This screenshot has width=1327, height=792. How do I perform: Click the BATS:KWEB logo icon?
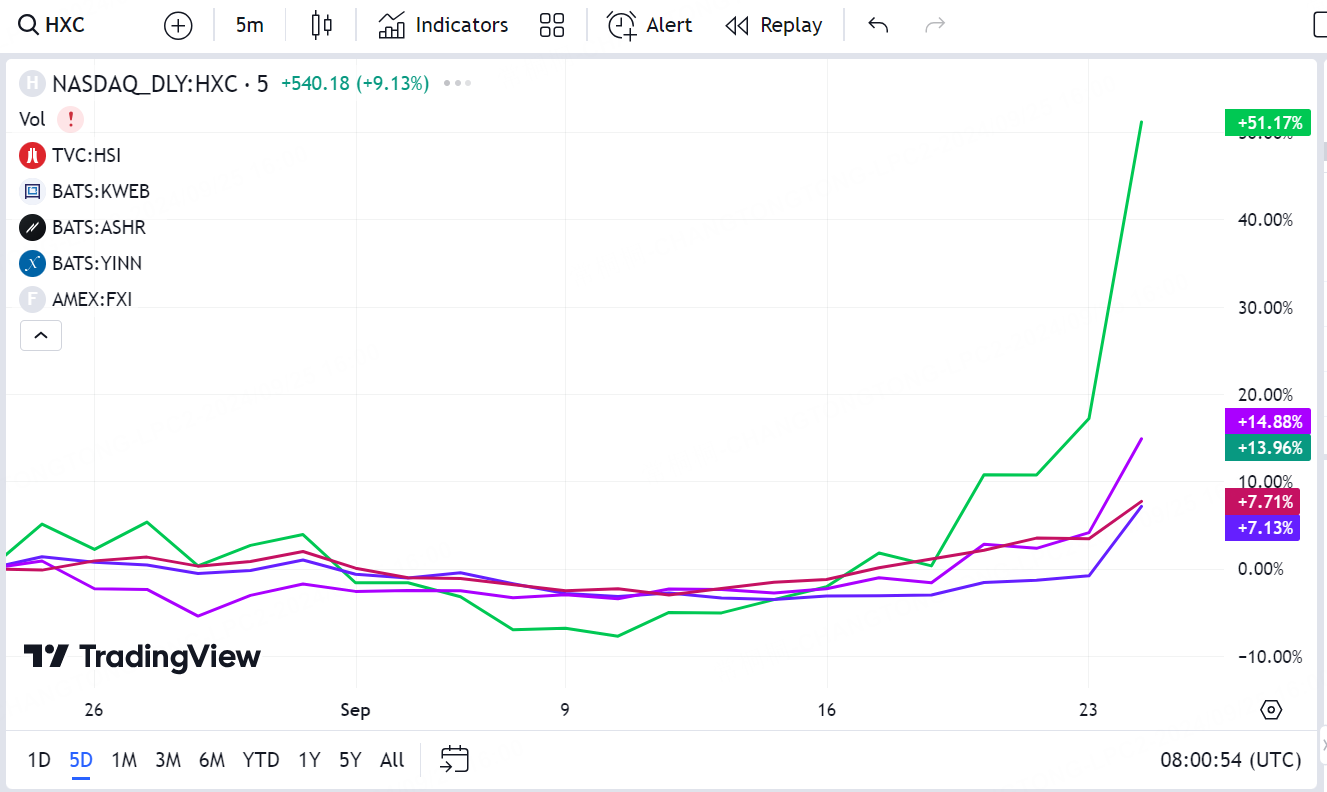coord(33,192)
